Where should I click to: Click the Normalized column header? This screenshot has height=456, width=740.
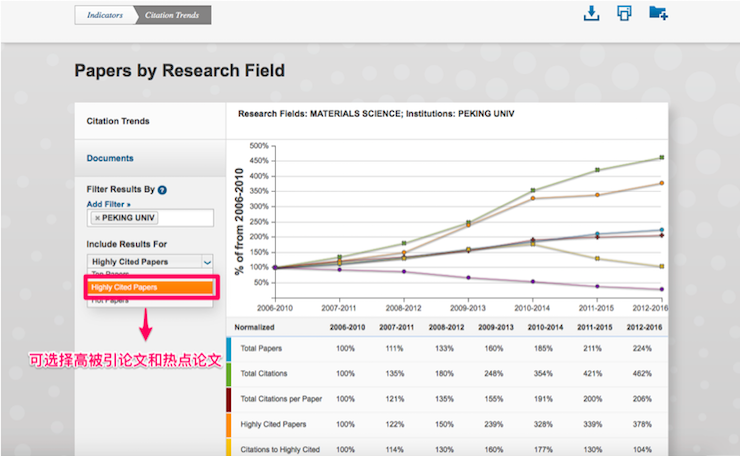(x=257, y=327)
